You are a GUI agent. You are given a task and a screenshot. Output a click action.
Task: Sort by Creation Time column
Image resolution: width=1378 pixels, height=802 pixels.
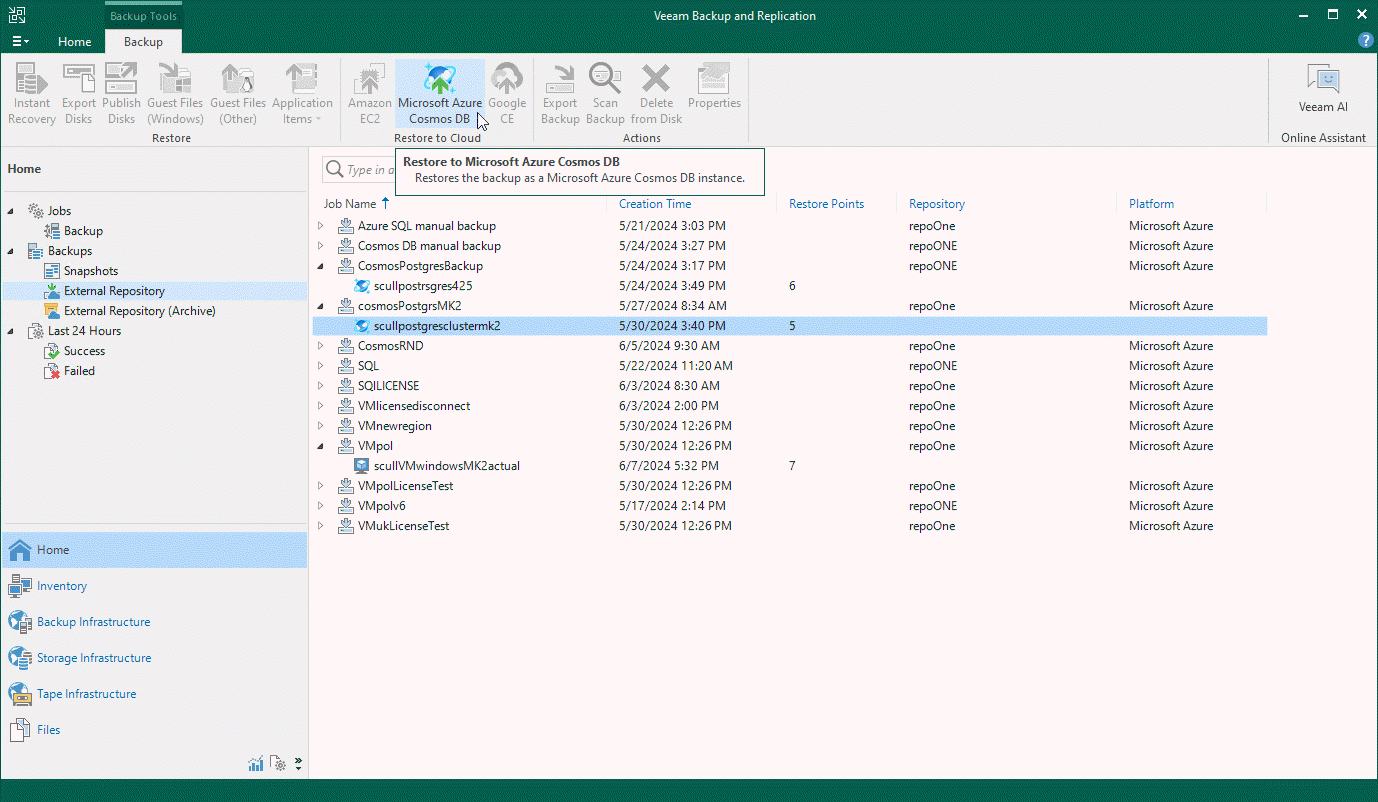click(x=655, y=204)
